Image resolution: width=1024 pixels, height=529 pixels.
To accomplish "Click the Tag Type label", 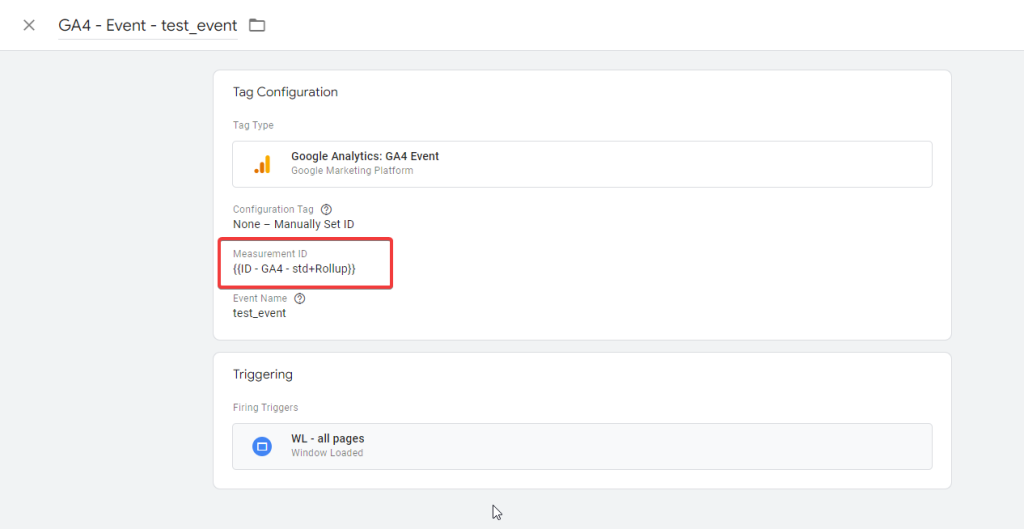I will point(253,125).
